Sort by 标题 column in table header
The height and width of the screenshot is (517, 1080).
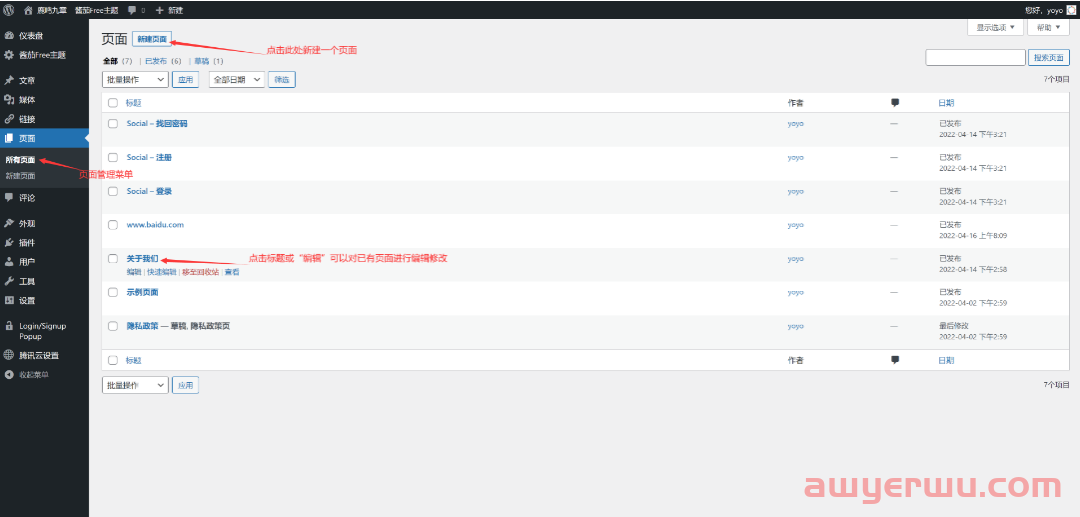click(x=133, y=103)
